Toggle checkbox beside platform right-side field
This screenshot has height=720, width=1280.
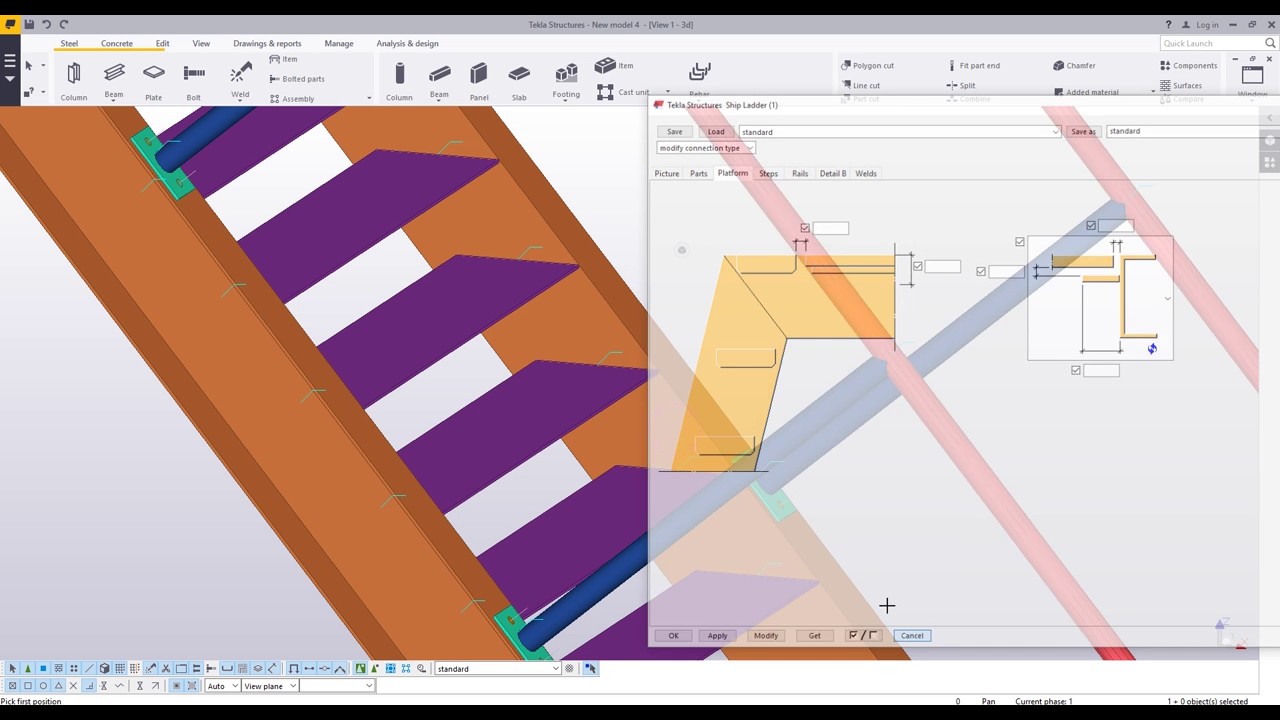918,266
